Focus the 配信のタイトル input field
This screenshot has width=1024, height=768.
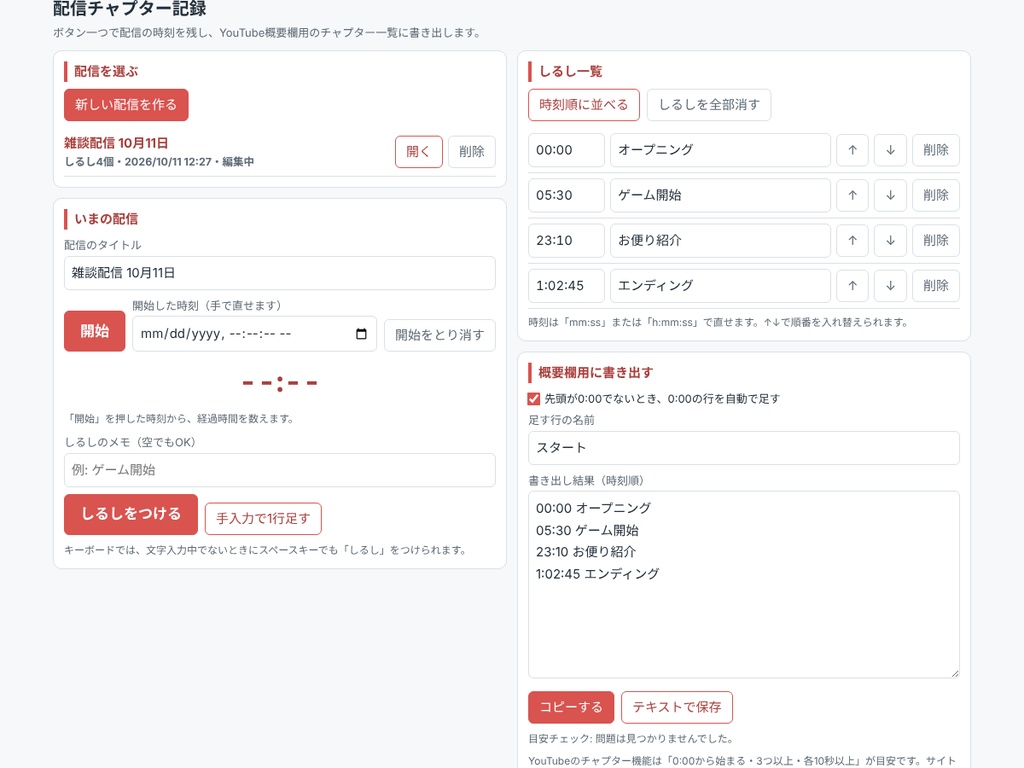point(280,273)
